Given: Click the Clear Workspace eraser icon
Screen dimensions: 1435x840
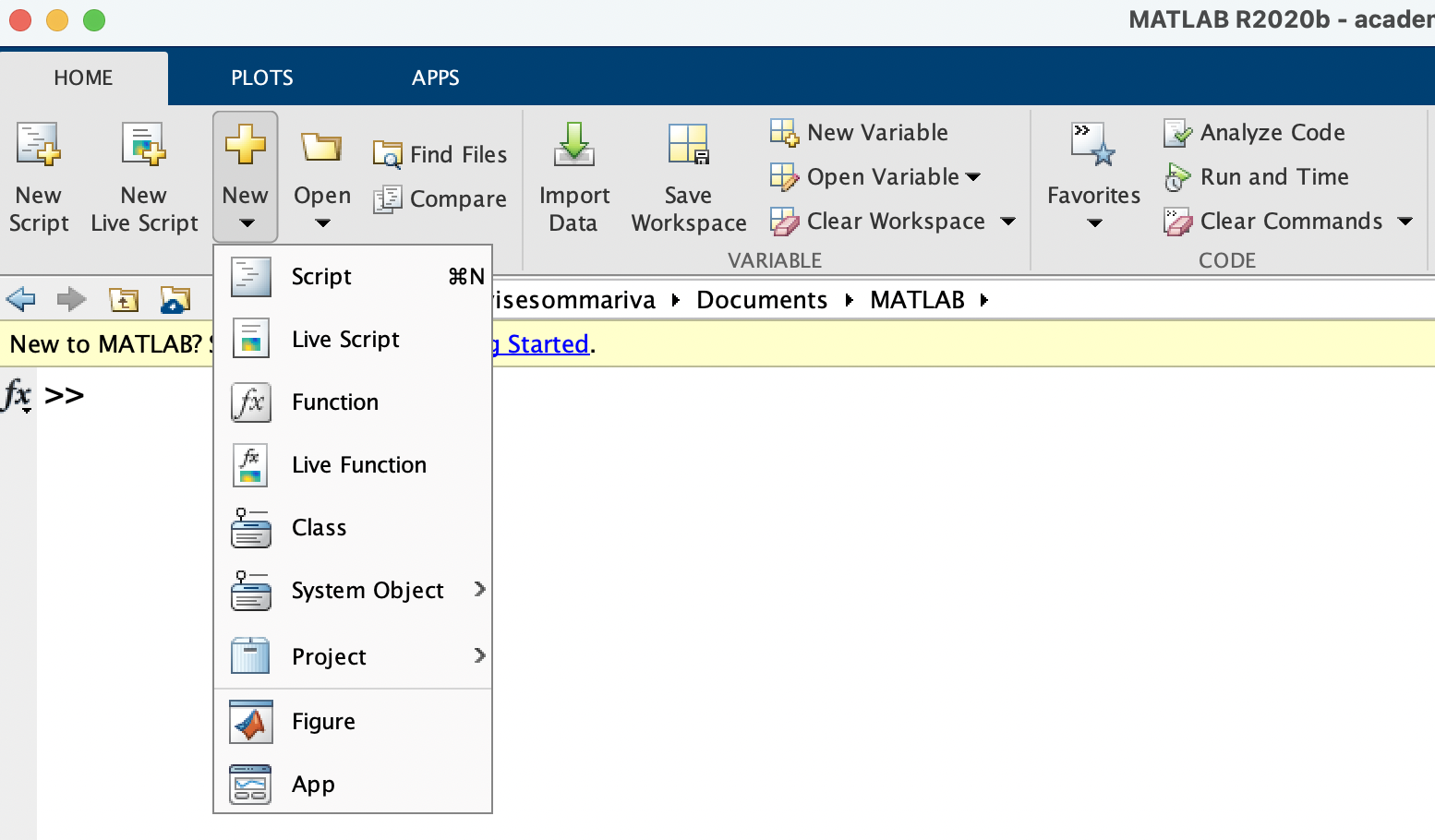Looking at the screenshot, I should 784,221.
